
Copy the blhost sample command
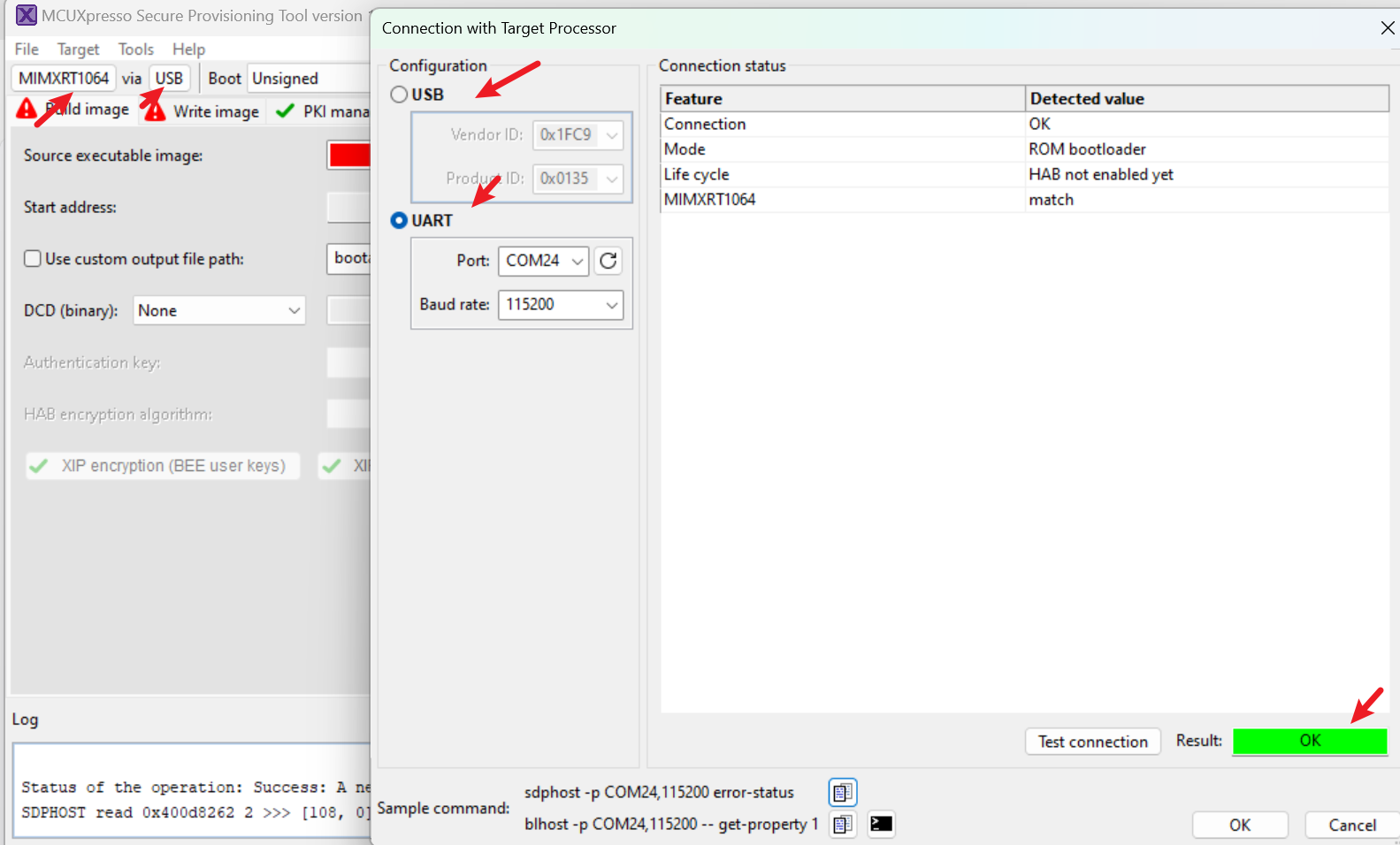(843, 825)
